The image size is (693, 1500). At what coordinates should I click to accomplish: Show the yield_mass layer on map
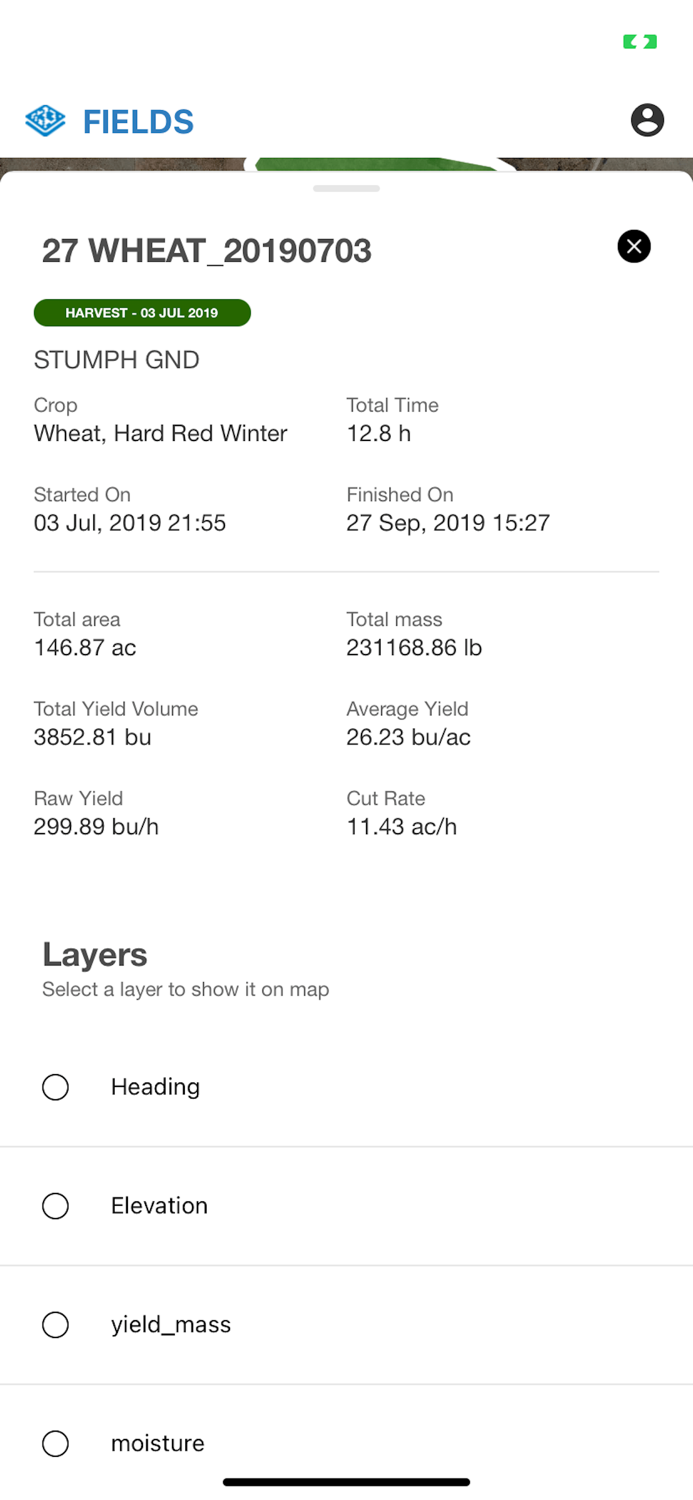pos(55,1324)
